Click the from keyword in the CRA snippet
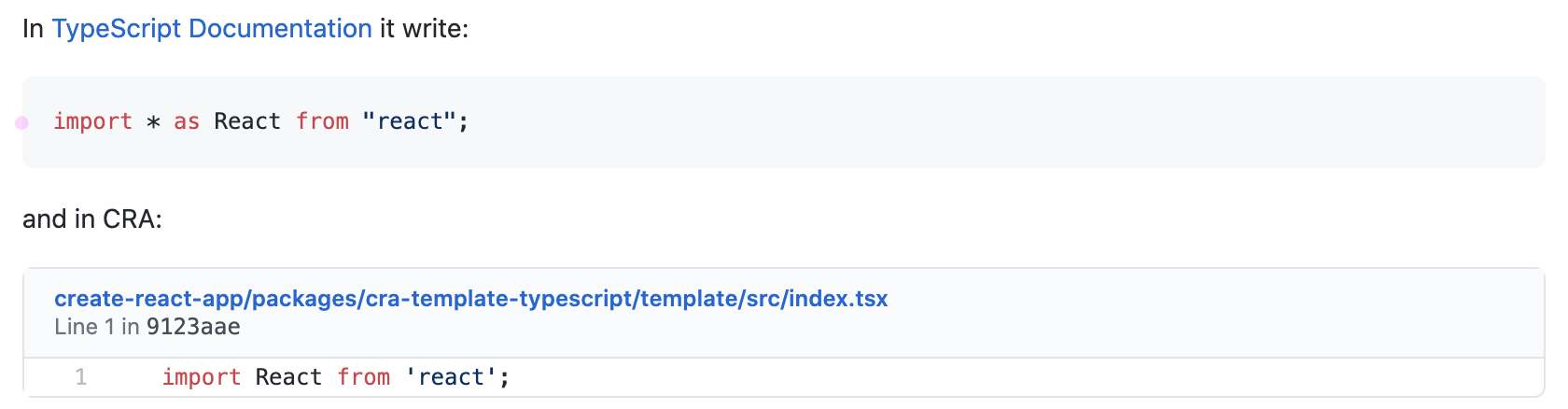Image resolution: width=1568 pixels, height=409 pixels. pyautogui.click(x=363, y=377)
